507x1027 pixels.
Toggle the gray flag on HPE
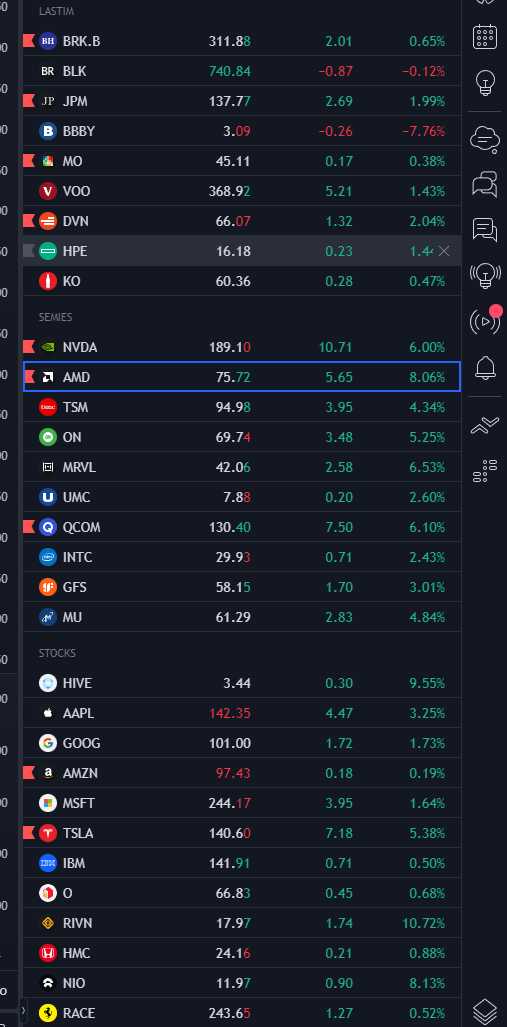[x=29, y=251]
